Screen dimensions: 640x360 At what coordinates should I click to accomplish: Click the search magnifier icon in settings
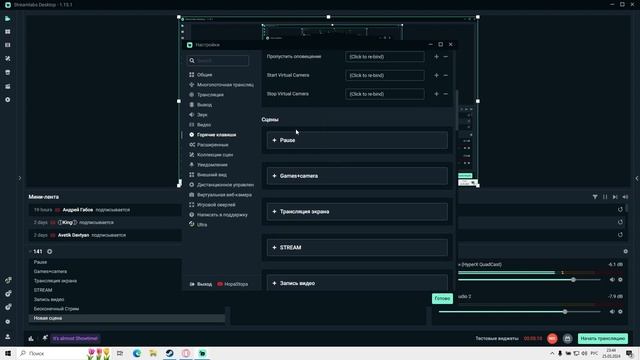pyautogui.click(x=192, y=60)
